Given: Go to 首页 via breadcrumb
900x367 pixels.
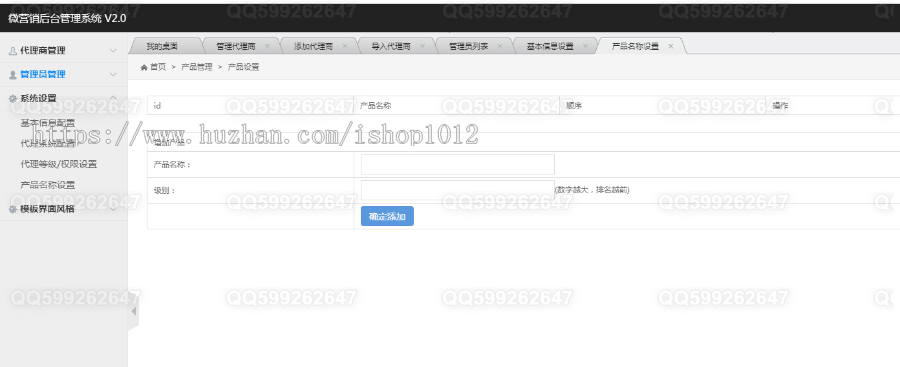Looking at the screenshot, I should coord(158,67).
